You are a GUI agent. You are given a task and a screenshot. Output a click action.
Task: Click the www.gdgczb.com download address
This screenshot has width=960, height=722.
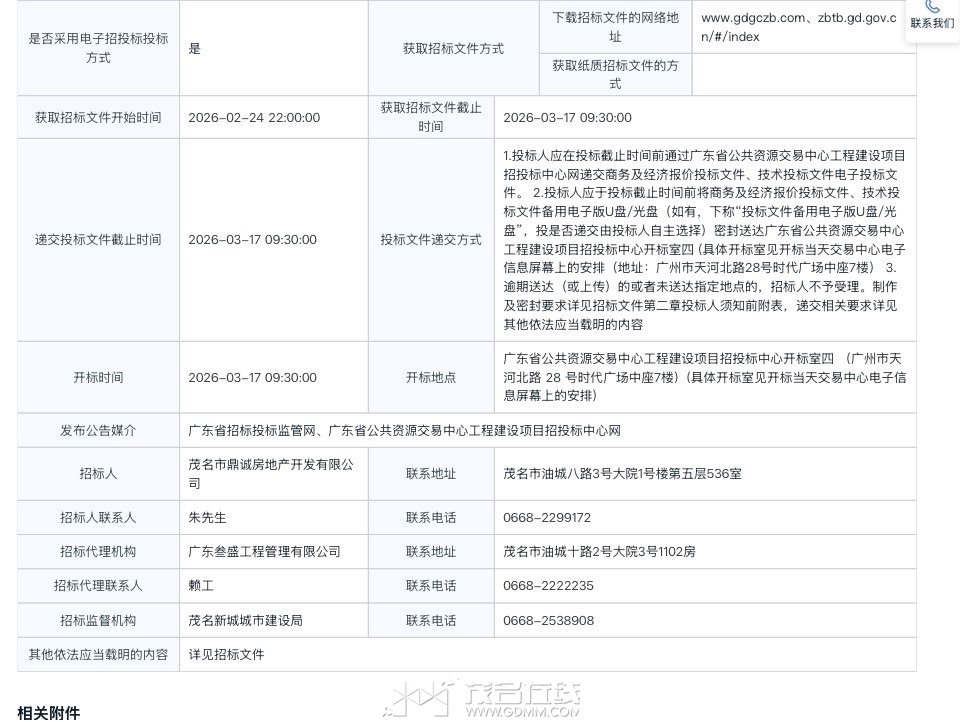pyautogui.click(x=798, y=27)
